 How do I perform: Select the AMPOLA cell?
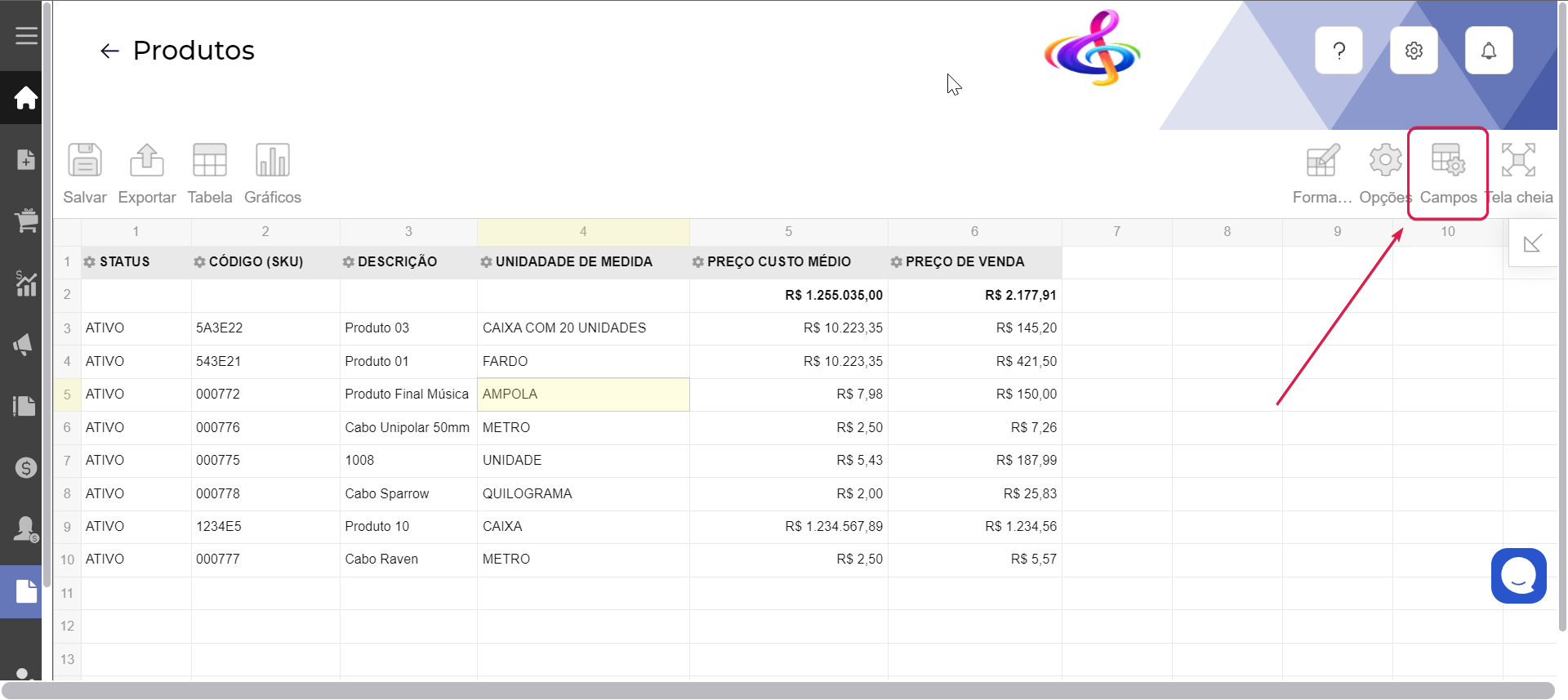click(x=583, y=395)
